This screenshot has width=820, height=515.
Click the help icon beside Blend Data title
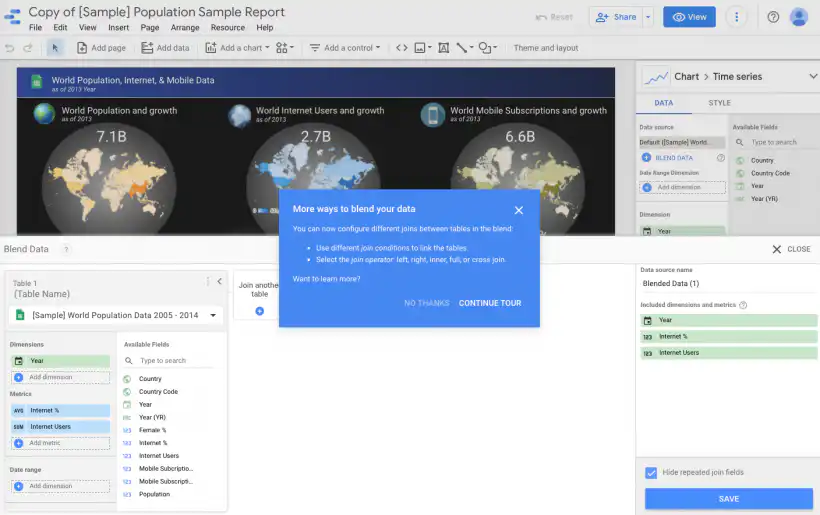point(66,249)
